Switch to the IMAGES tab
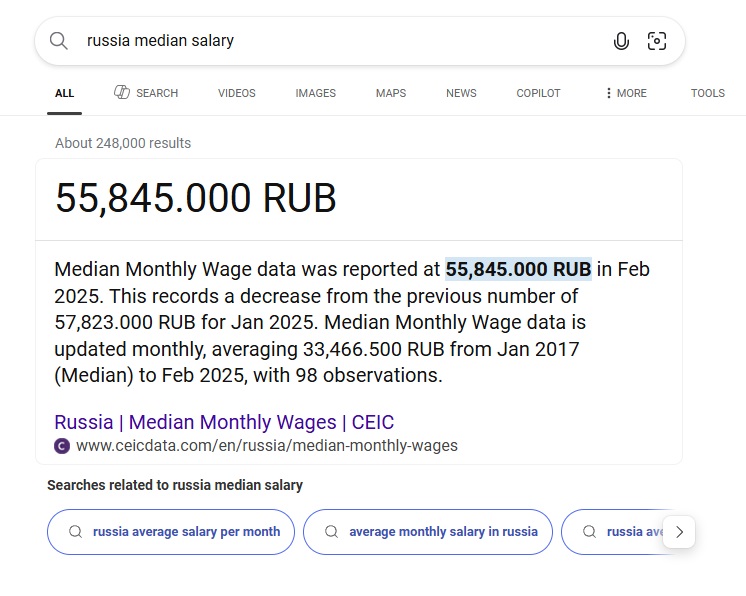This screenshot has height=596, width=746. click(x=315, y=93)
